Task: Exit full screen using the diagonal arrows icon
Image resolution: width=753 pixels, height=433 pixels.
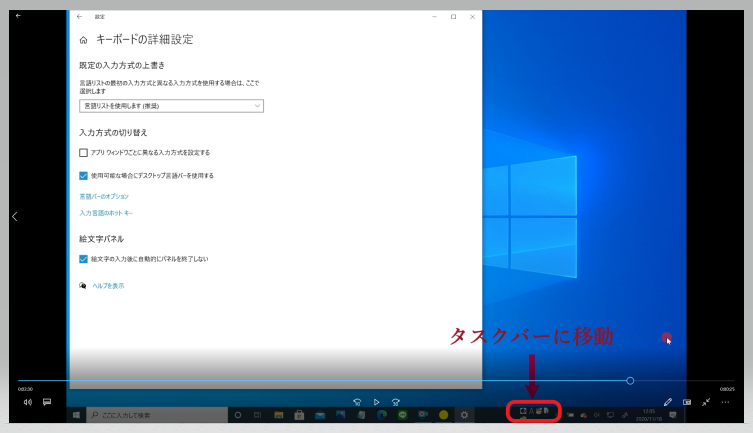Action: 706,402
